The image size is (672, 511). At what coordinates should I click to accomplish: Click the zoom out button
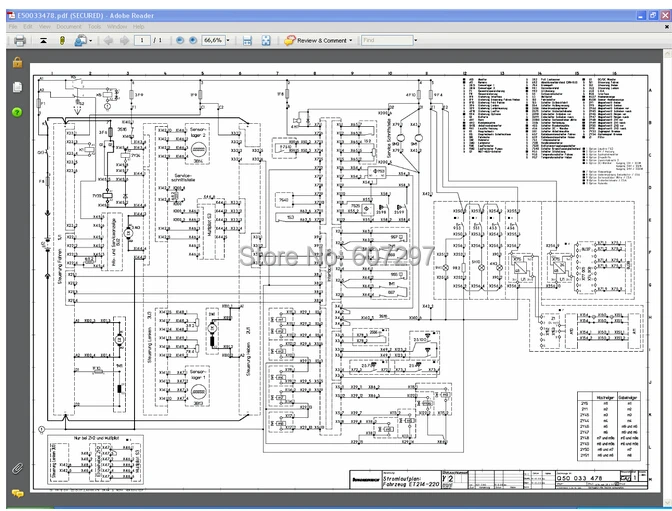pos(180,40)
